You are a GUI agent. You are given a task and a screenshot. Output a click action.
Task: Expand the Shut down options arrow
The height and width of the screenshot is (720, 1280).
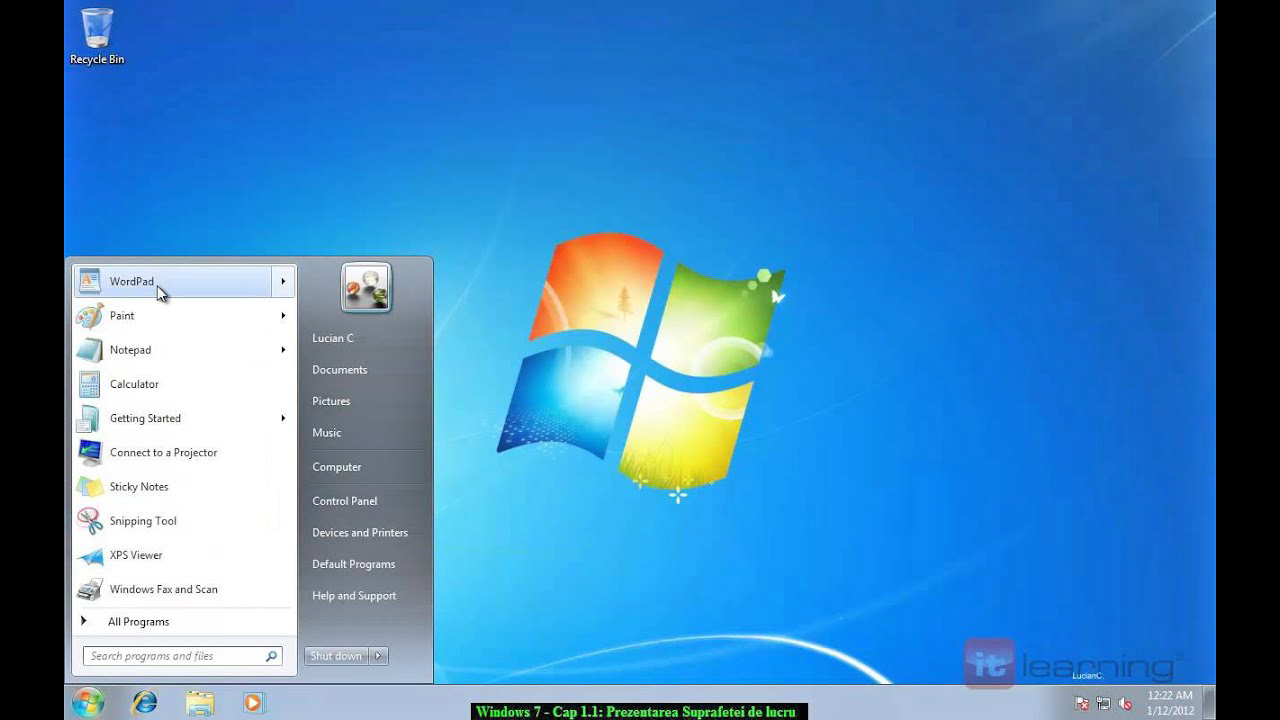(x=378, y=655)
